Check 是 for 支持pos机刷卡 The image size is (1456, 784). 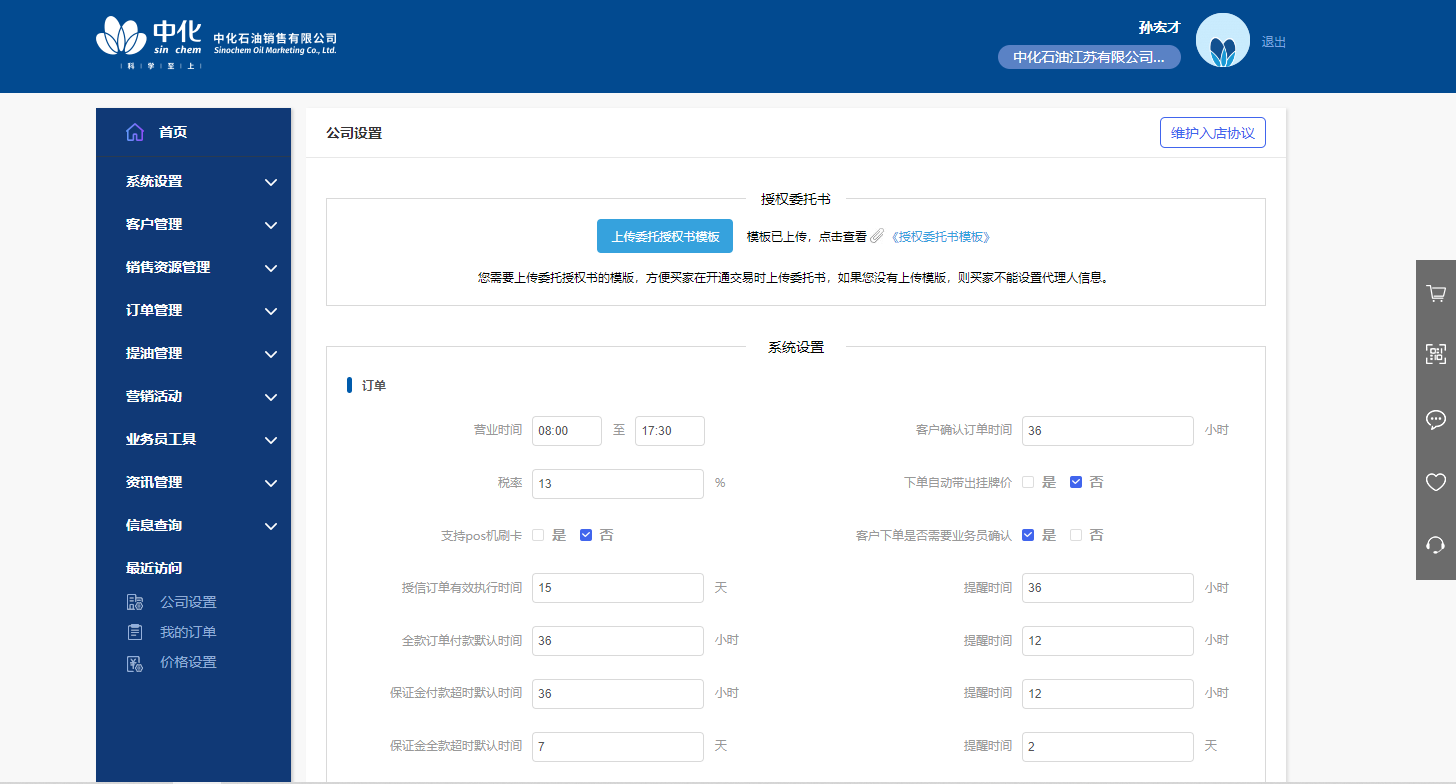point(538,535)
